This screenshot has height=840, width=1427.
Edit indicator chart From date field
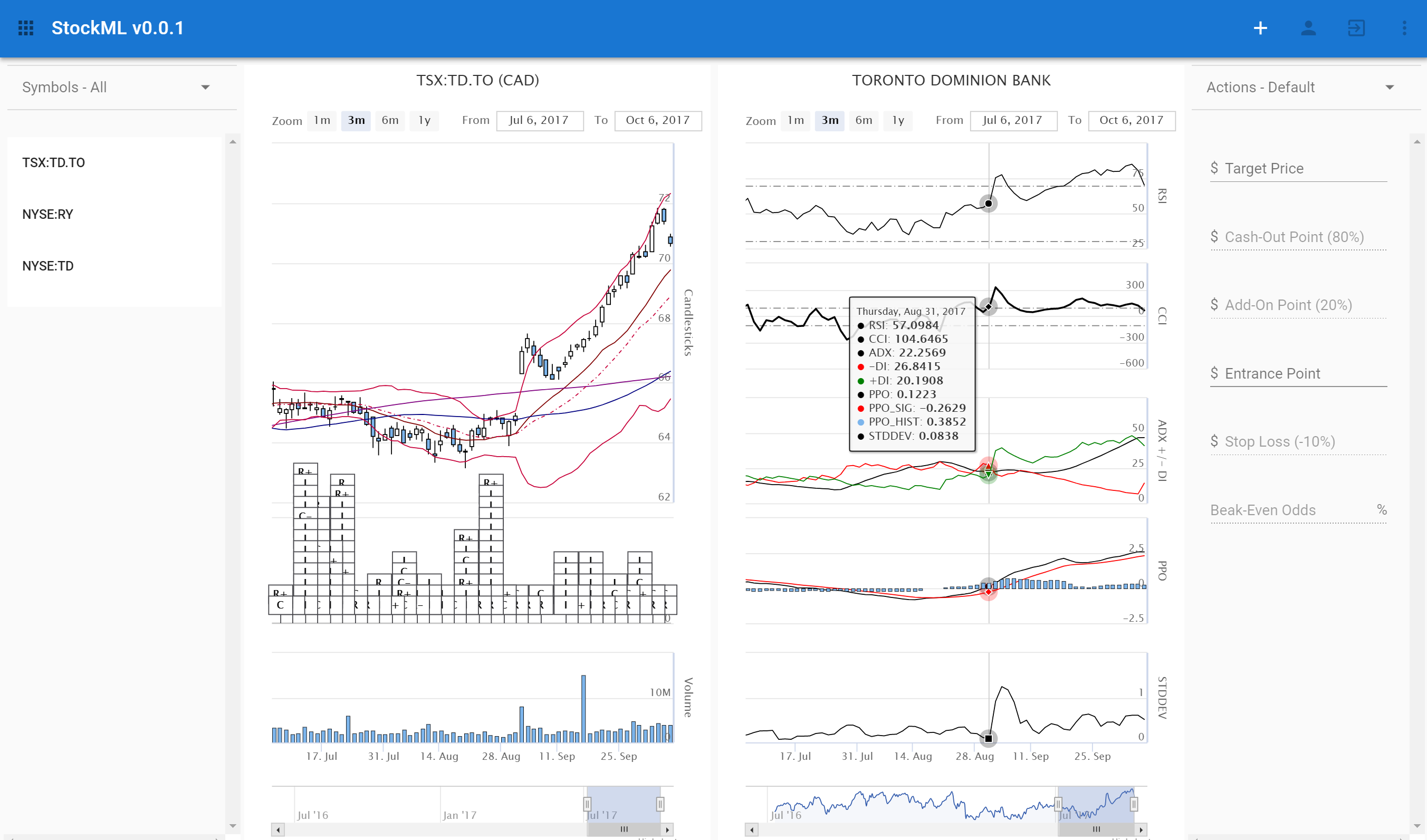pyautogui.click(x=1013, y=121)
